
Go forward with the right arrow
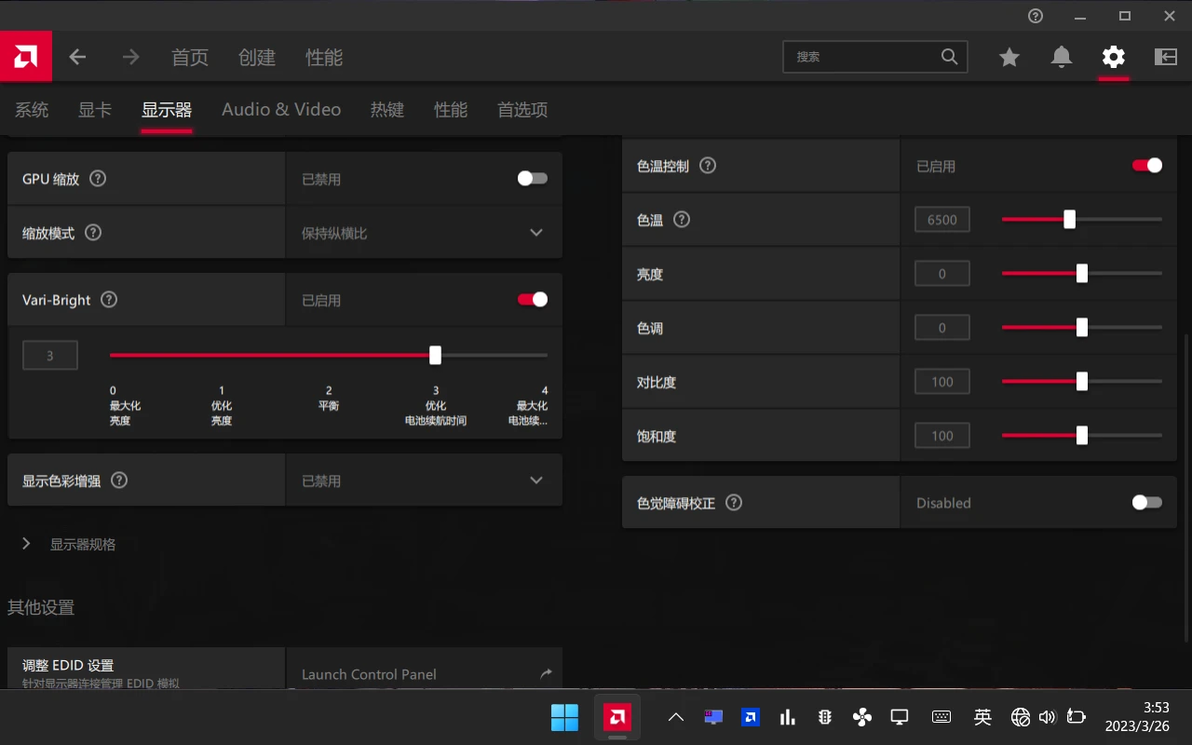tap(131, 57)
